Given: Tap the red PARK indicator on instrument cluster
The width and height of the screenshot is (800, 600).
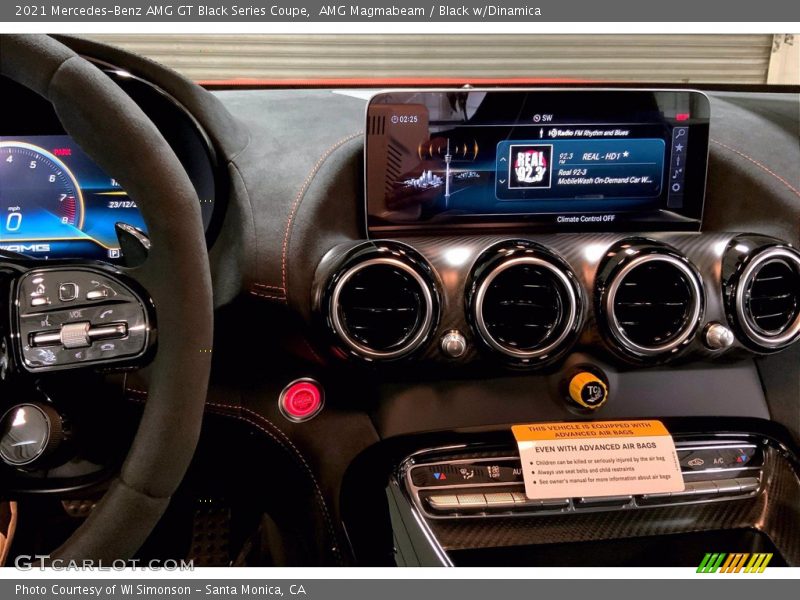Looking at the screenshot, I should pos(62,152).
